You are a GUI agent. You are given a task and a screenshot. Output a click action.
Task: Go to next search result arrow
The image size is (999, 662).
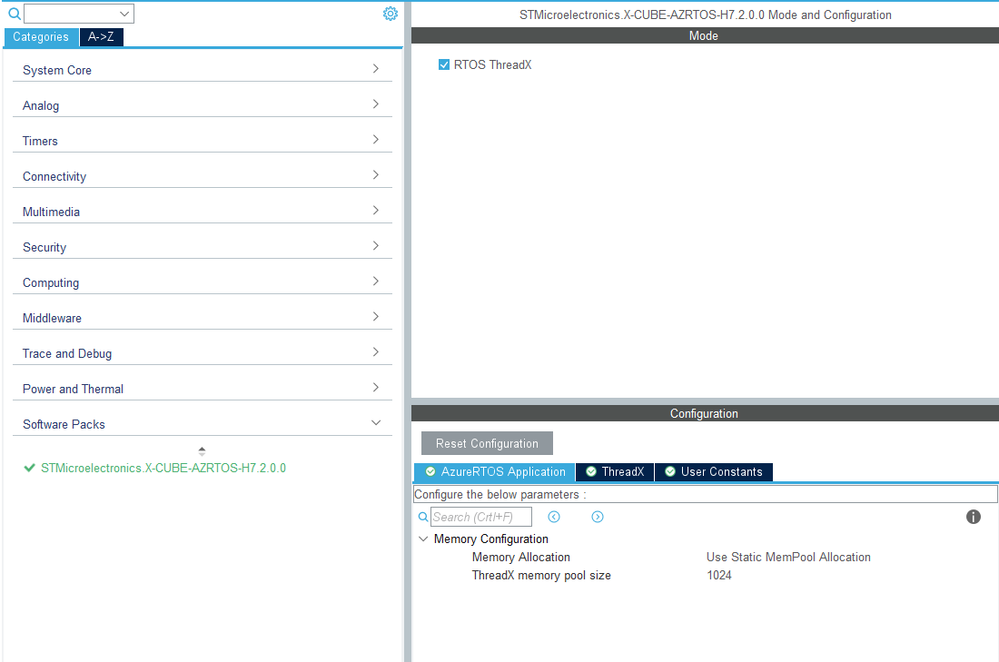[597, 517]
